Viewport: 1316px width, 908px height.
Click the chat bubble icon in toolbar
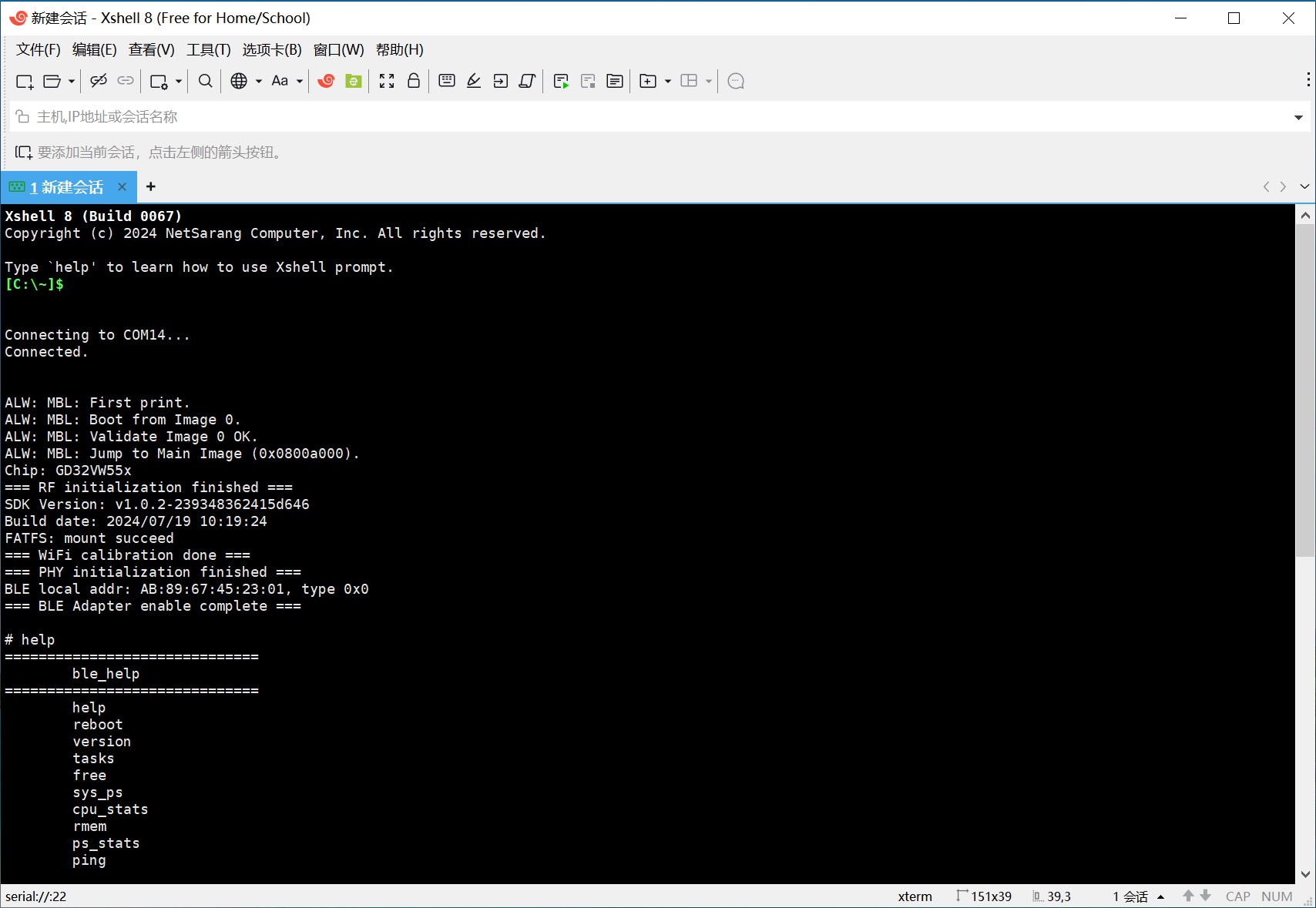coord(736,81)
